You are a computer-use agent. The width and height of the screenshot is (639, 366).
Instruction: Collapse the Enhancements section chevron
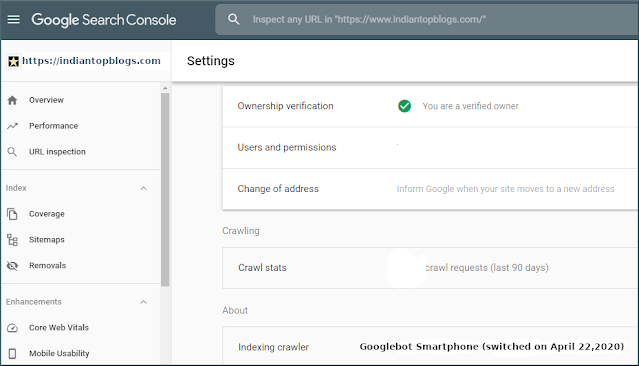coord(143,302)
